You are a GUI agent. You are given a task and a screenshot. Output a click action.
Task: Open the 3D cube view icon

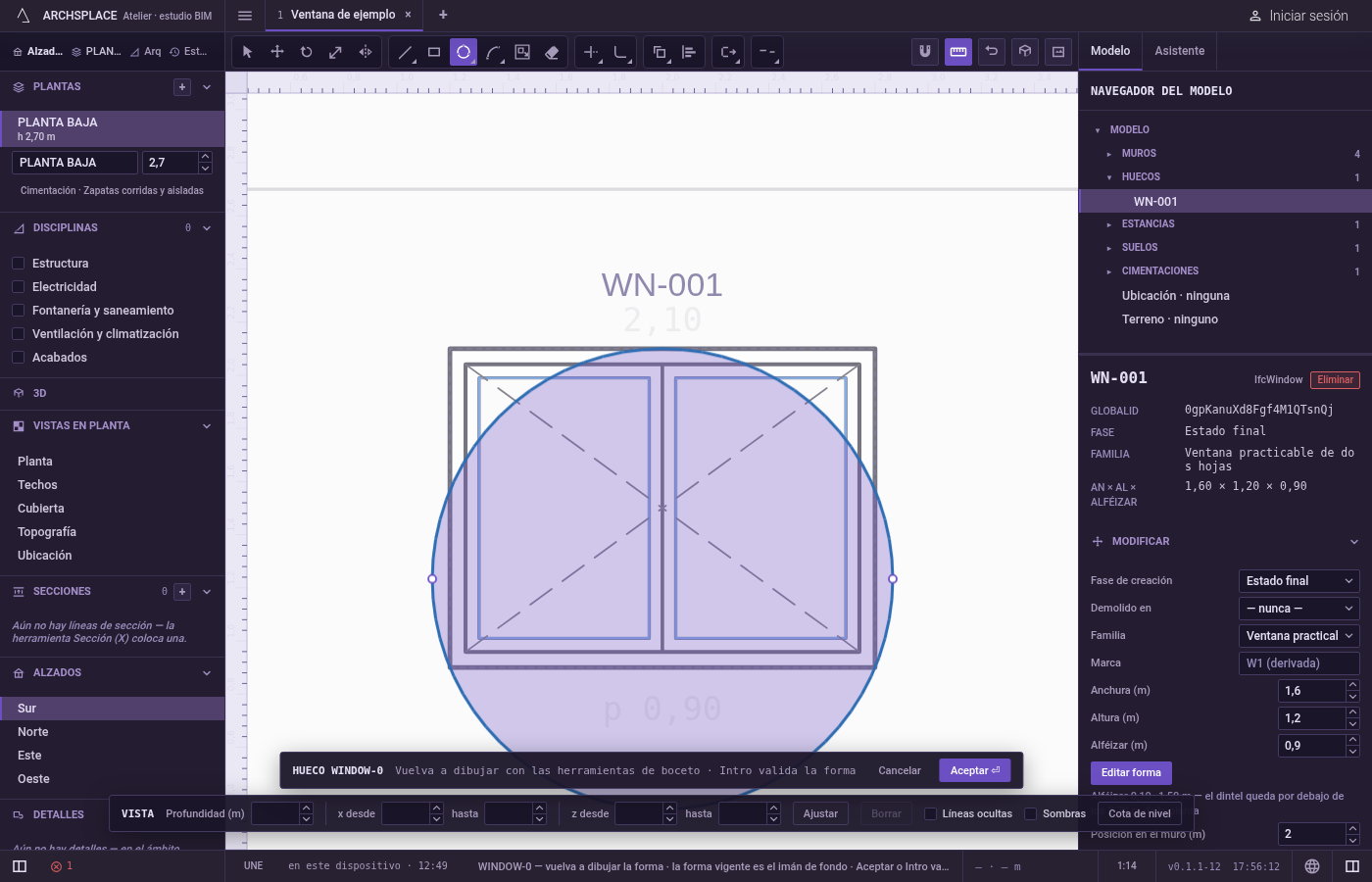pos(1025,52)
